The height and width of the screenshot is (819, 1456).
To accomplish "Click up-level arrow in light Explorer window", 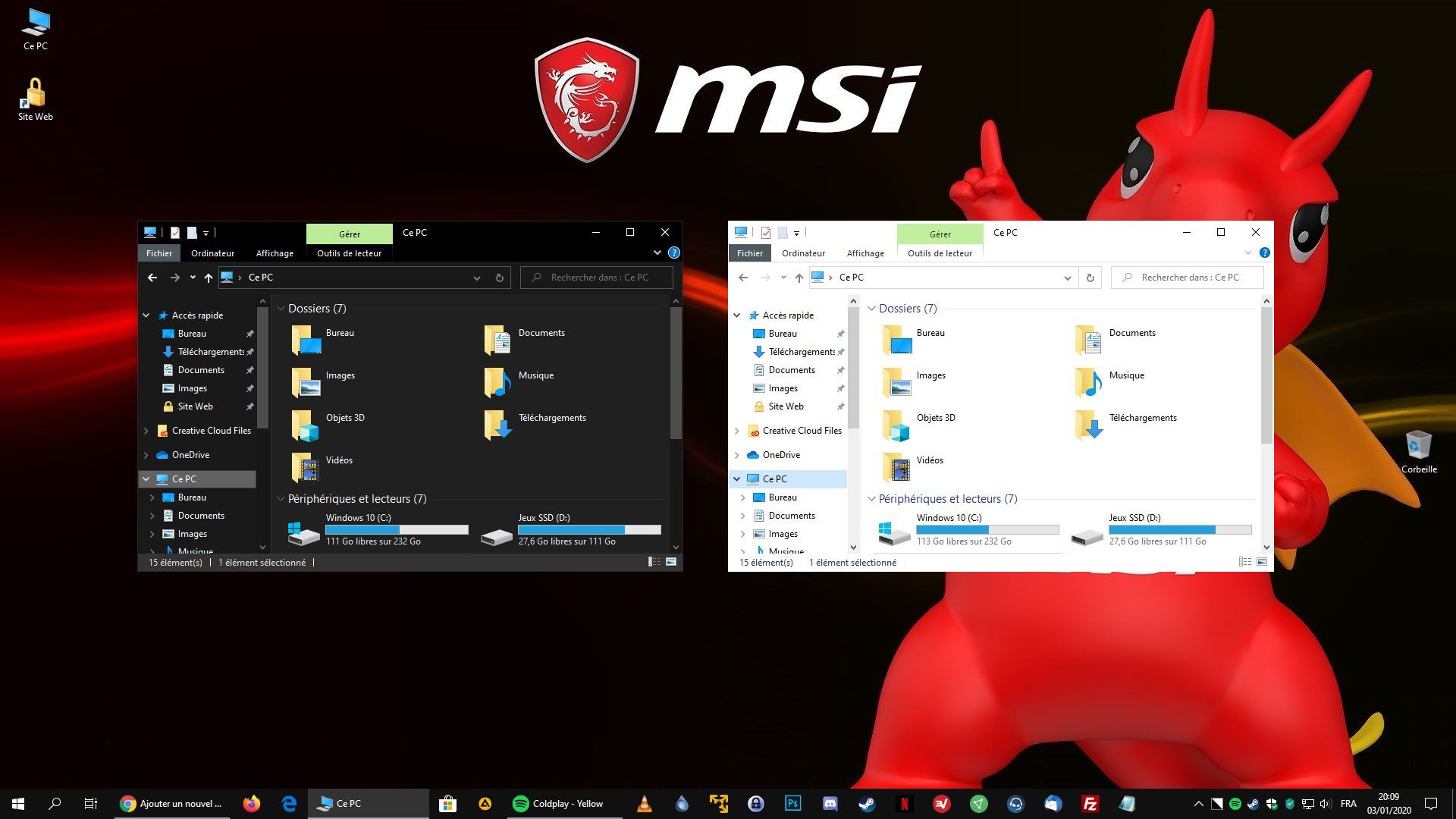I will pos(799,278).
